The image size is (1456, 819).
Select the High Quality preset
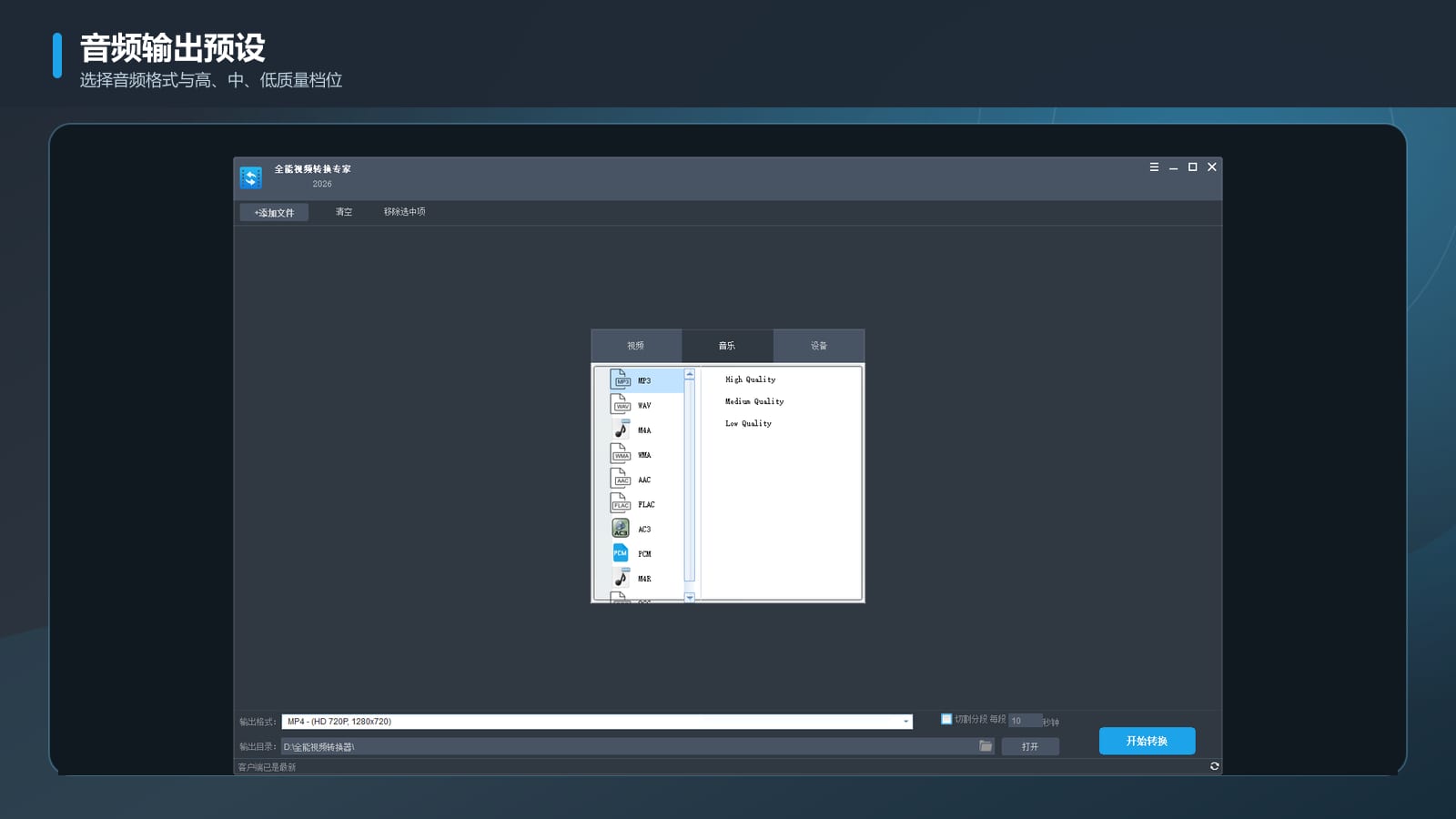click(x=751, y=379)
